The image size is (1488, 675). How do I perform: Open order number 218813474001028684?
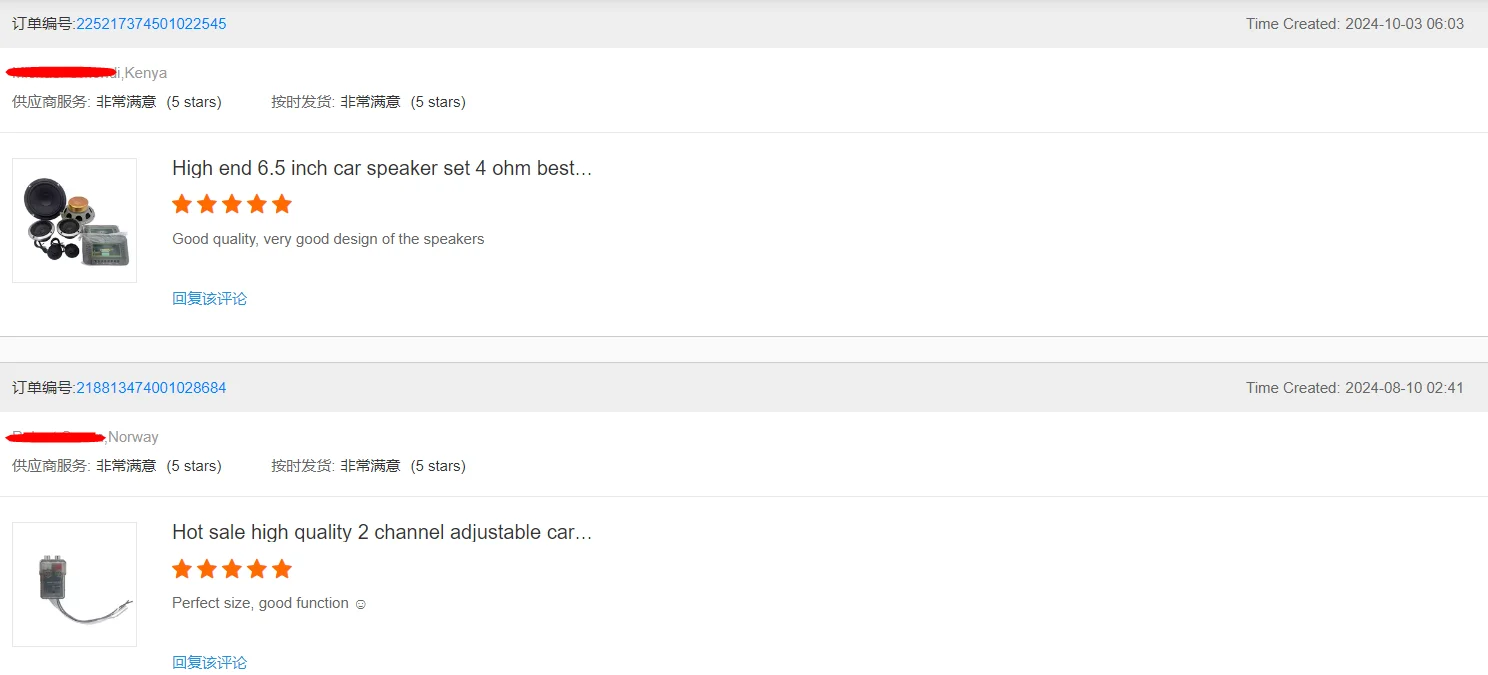(x=151, y=388)
